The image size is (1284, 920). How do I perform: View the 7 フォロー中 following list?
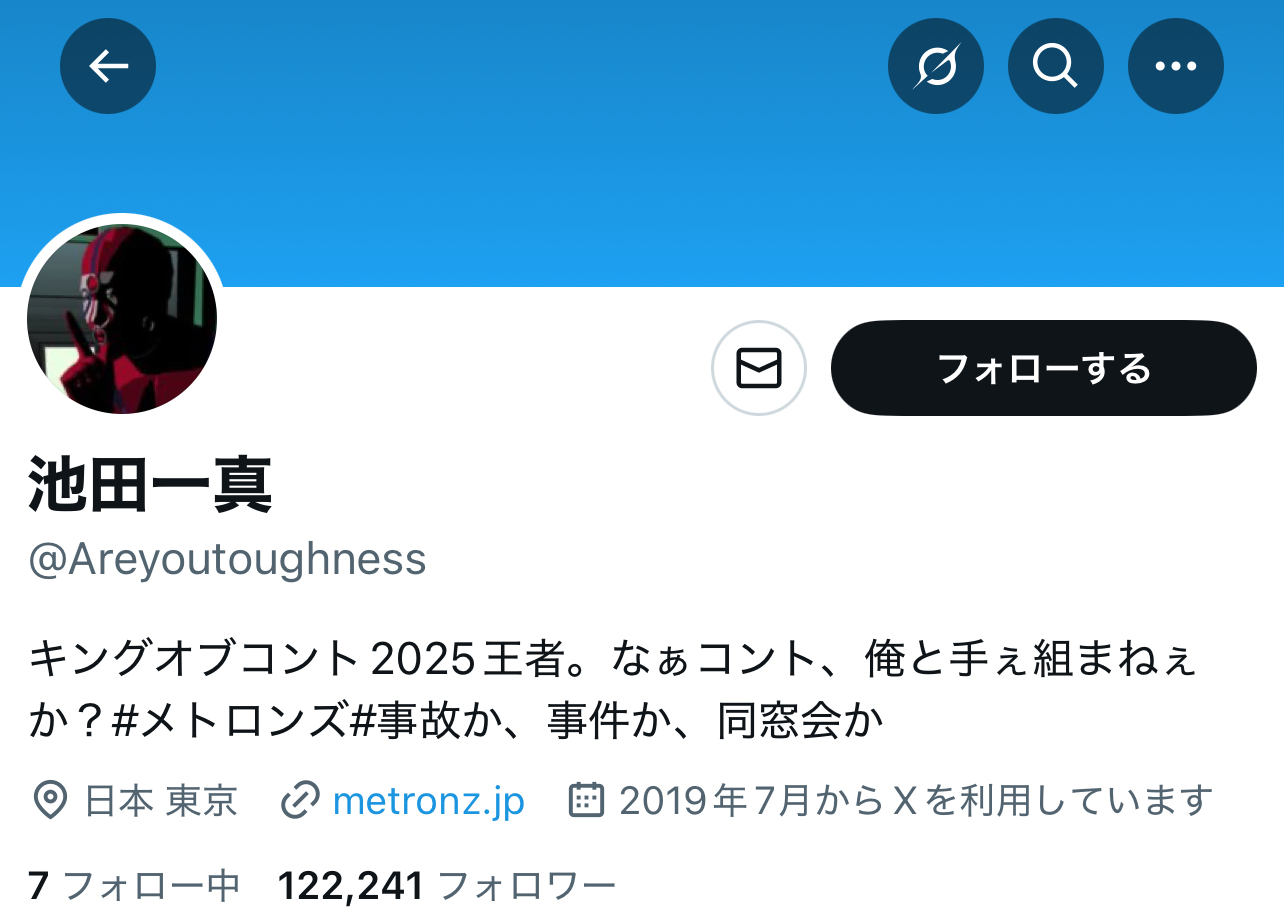click(135, 885)
